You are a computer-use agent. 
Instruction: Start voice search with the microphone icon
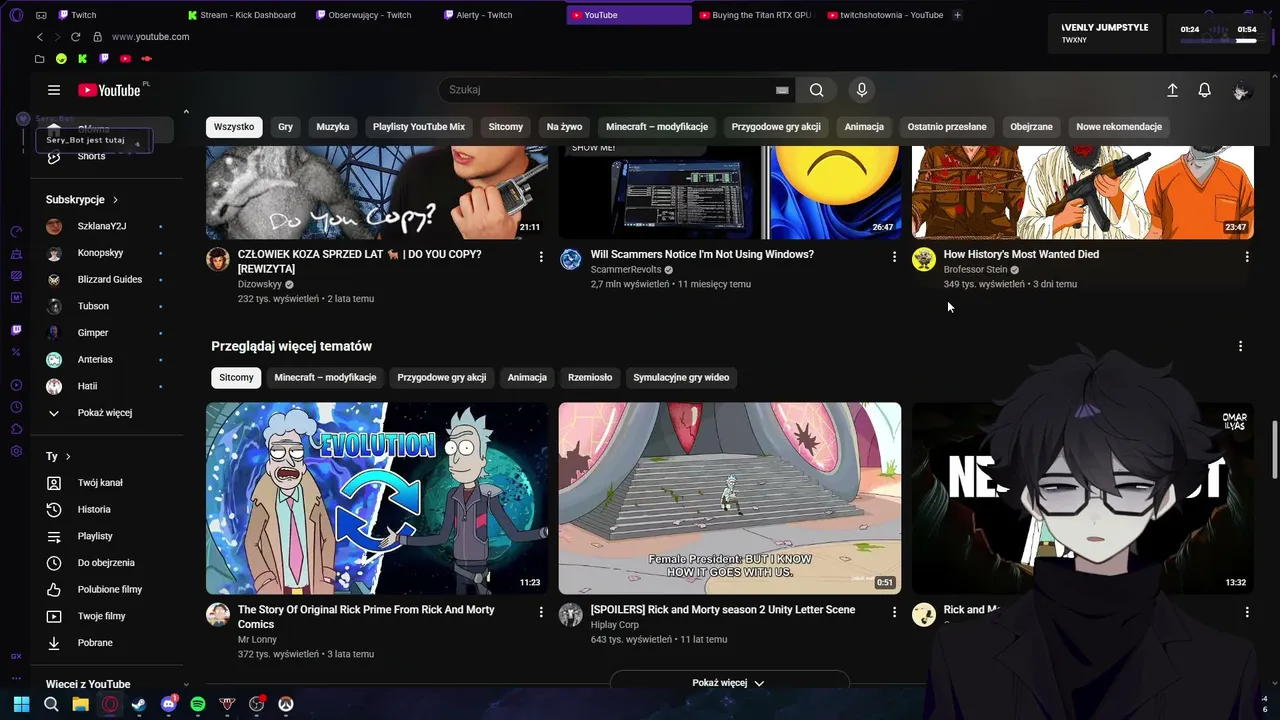(x=862, y=90)
